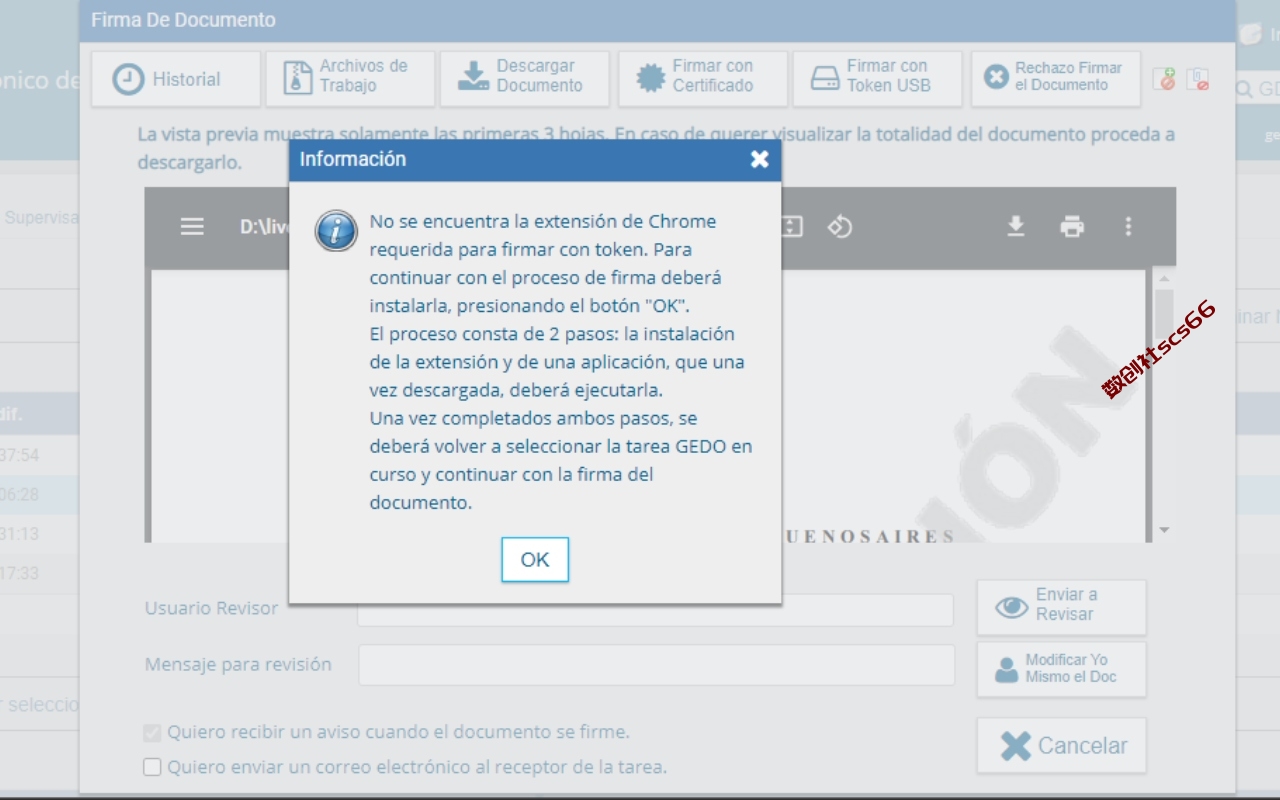Click the PDF scrollbar down arrow

pos(1163,530)
